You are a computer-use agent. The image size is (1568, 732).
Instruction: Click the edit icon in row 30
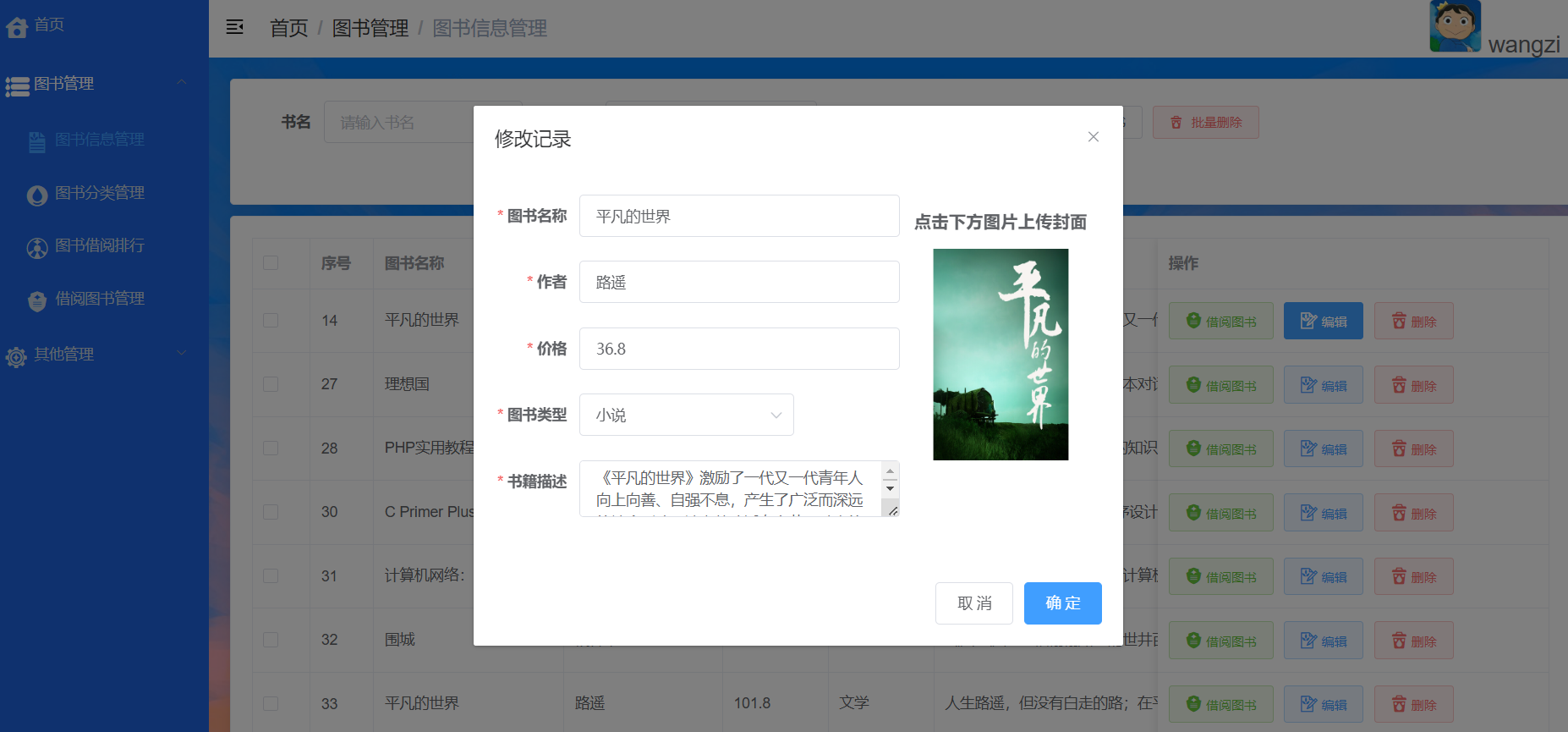(1308, 513)
